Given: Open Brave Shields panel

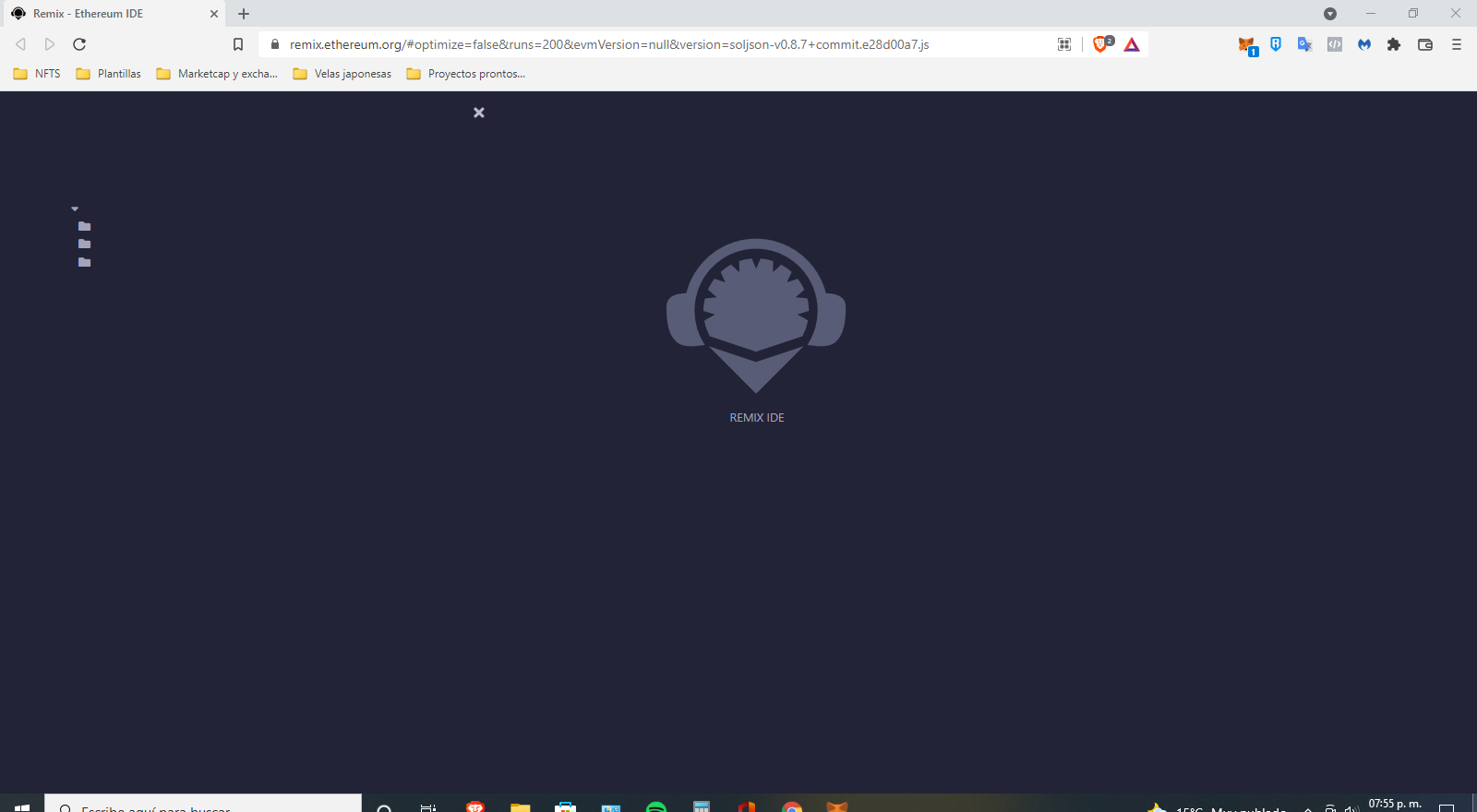Looking at the screenshot, I should pos(1102,43).
